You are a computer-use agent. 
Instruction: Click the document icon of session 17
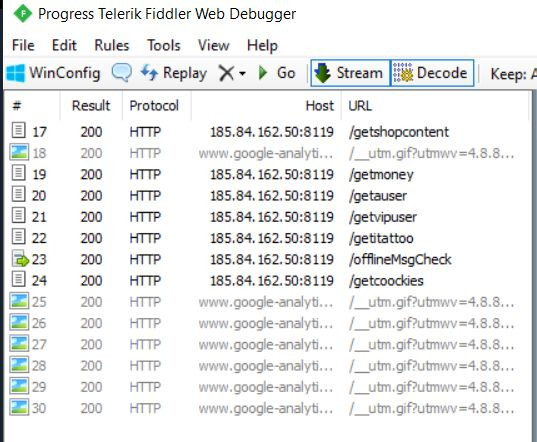18,130
